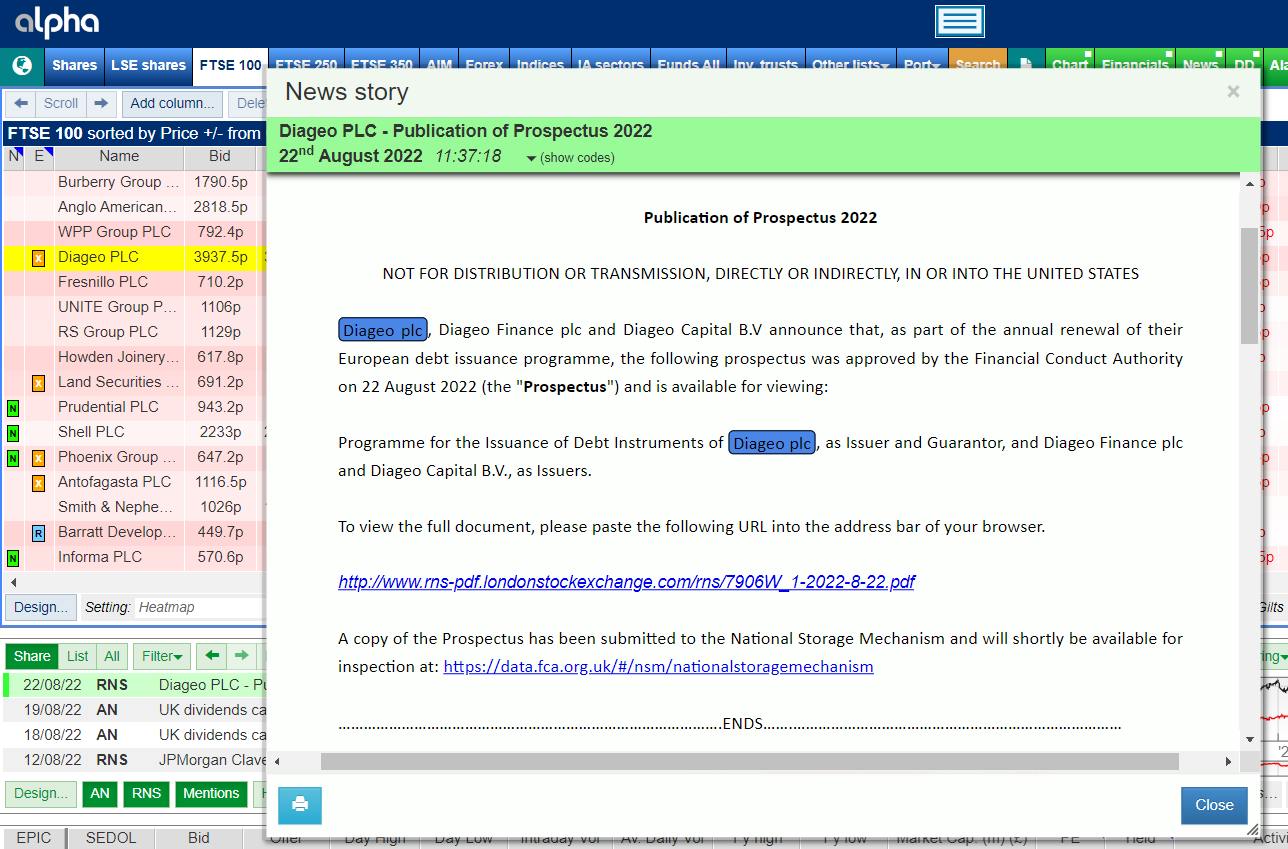The image size is (1288, 849).
Task: Click the scroll left arrow button
Action: click(x=21, y=103)
